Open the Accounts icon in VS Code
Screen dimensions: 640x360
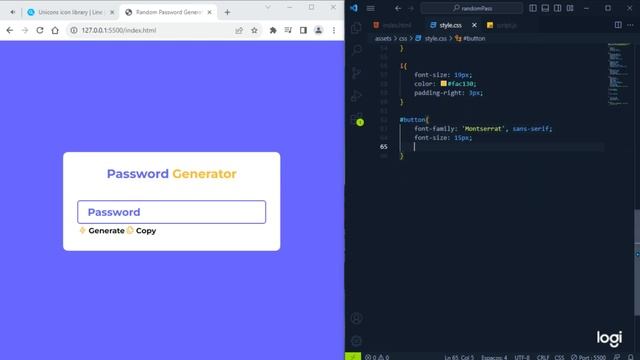click(356, 318)
